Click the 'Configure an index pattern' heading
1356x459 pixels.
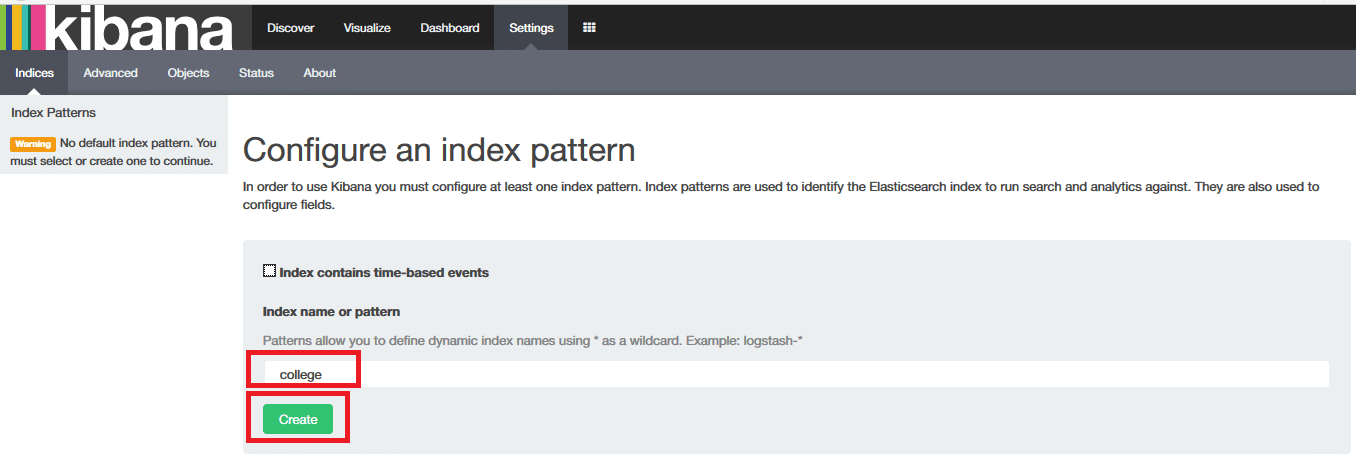[439, 151]
